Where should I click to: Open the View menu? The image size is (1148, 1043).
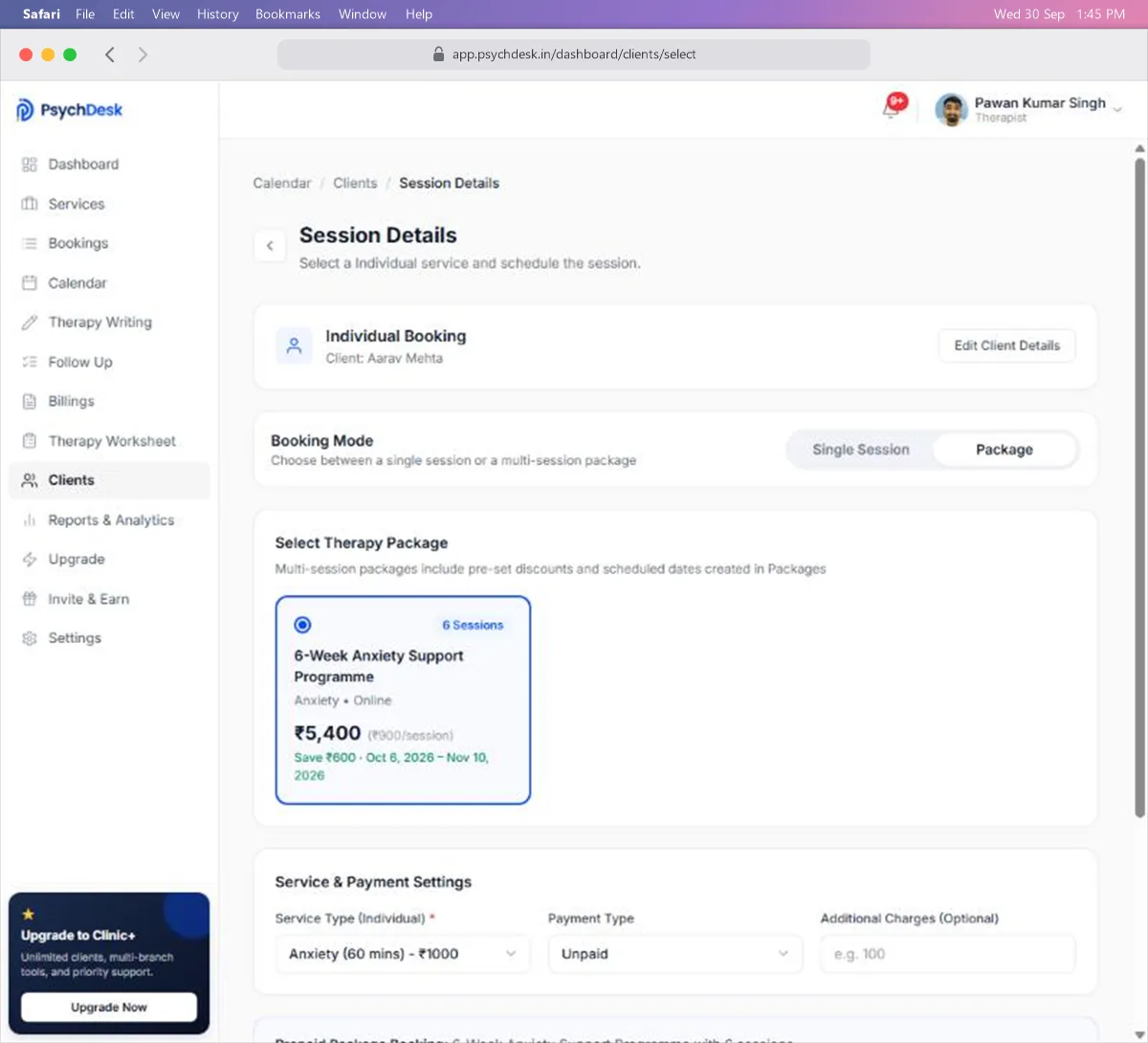[x=166, y=14]
